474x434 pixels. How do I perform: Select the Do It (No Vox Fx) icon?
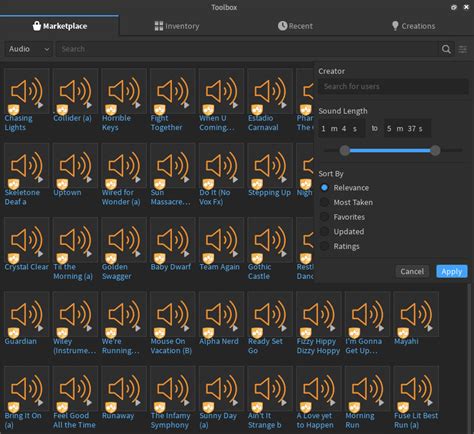(x=221, y=165)
